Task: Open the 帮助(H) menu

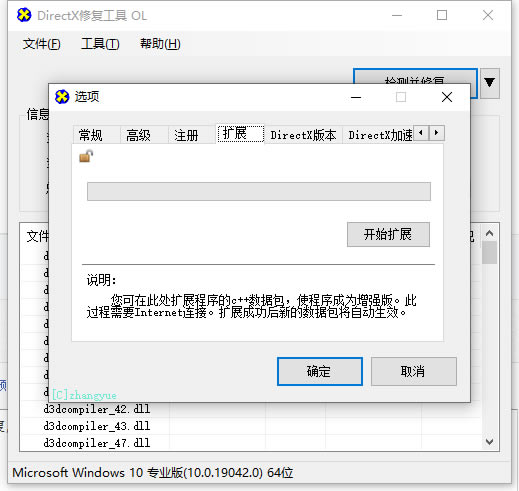Action: [x=160, y=44]
